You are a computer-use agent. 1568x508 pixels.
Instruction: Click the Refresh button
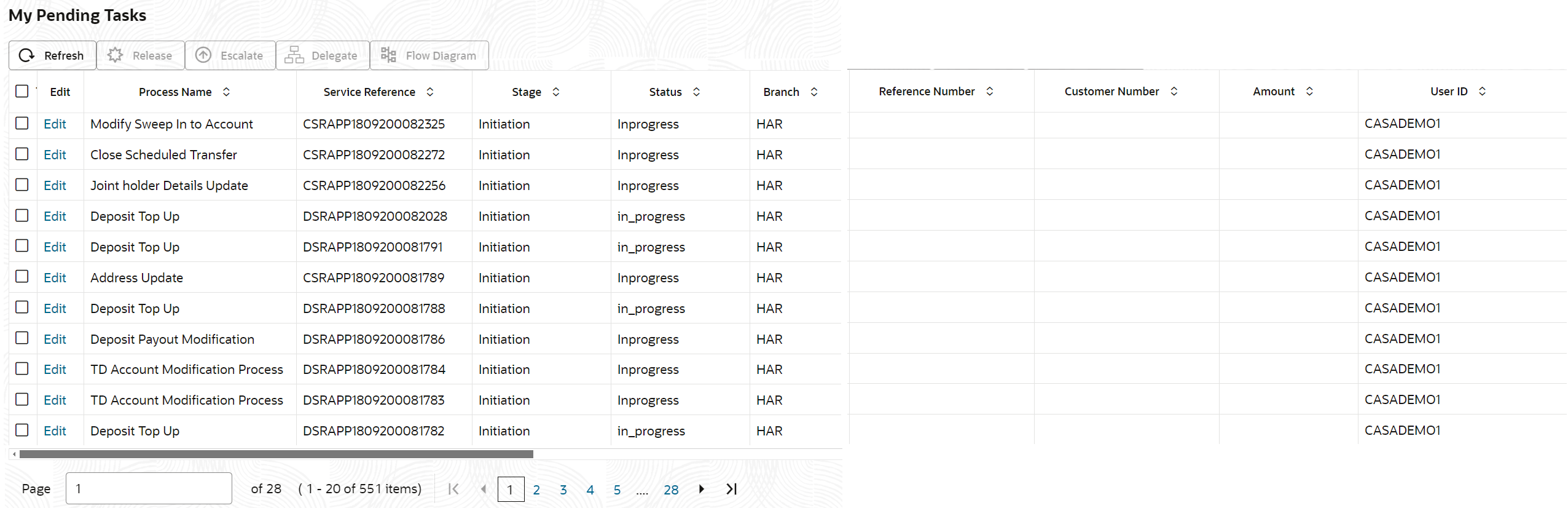[52, 55]
